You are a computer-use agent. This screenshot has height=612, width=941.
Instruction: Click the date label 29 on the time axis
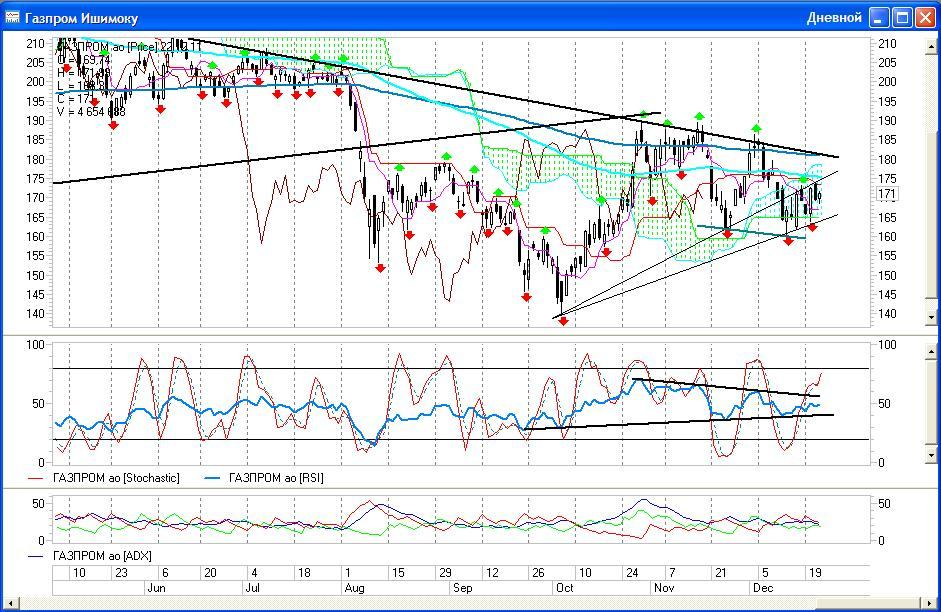coord(445,573)
